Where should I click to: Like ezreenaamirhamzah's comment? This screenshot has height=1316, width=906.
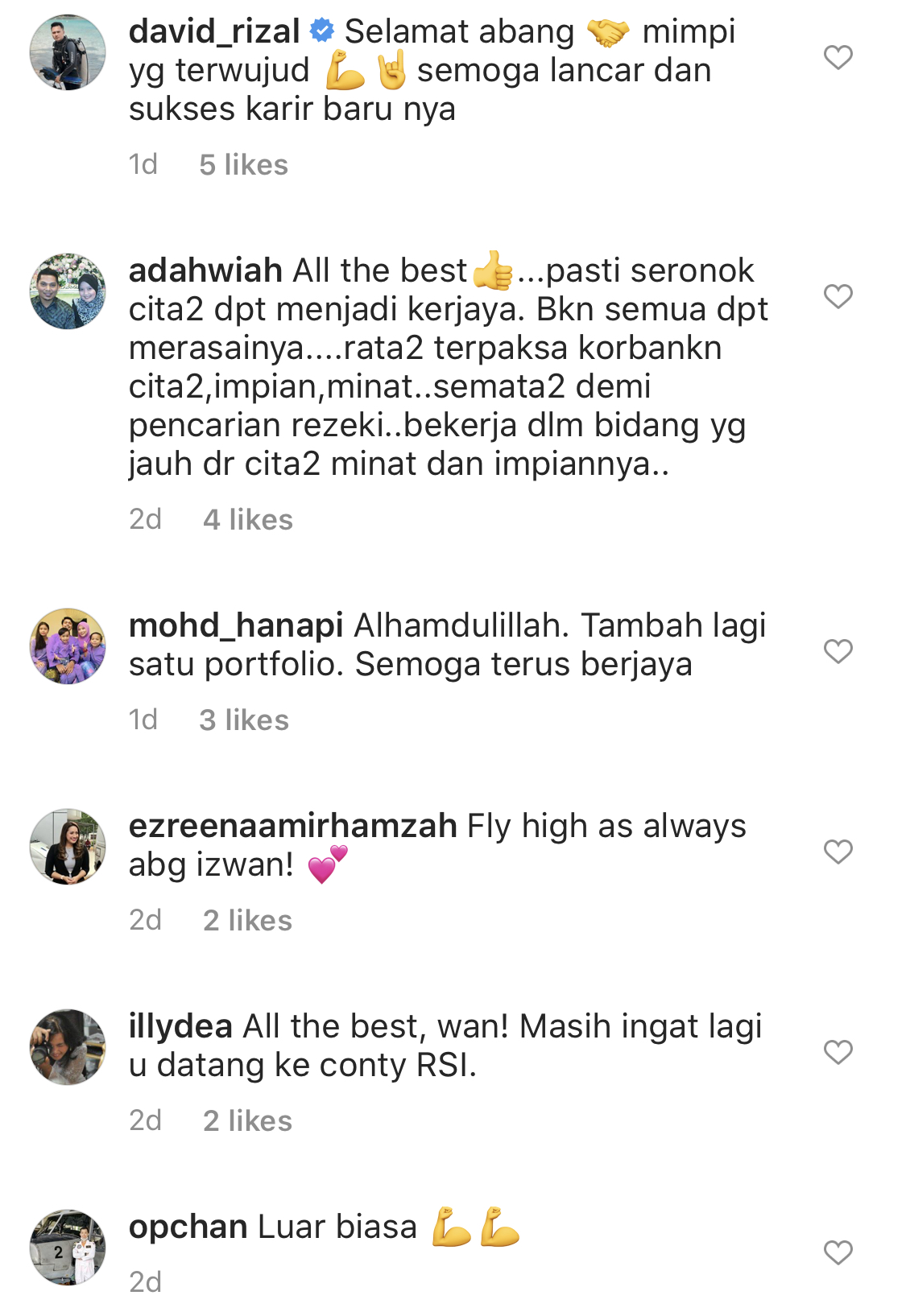pyautogui.click(x=838, y=852)
